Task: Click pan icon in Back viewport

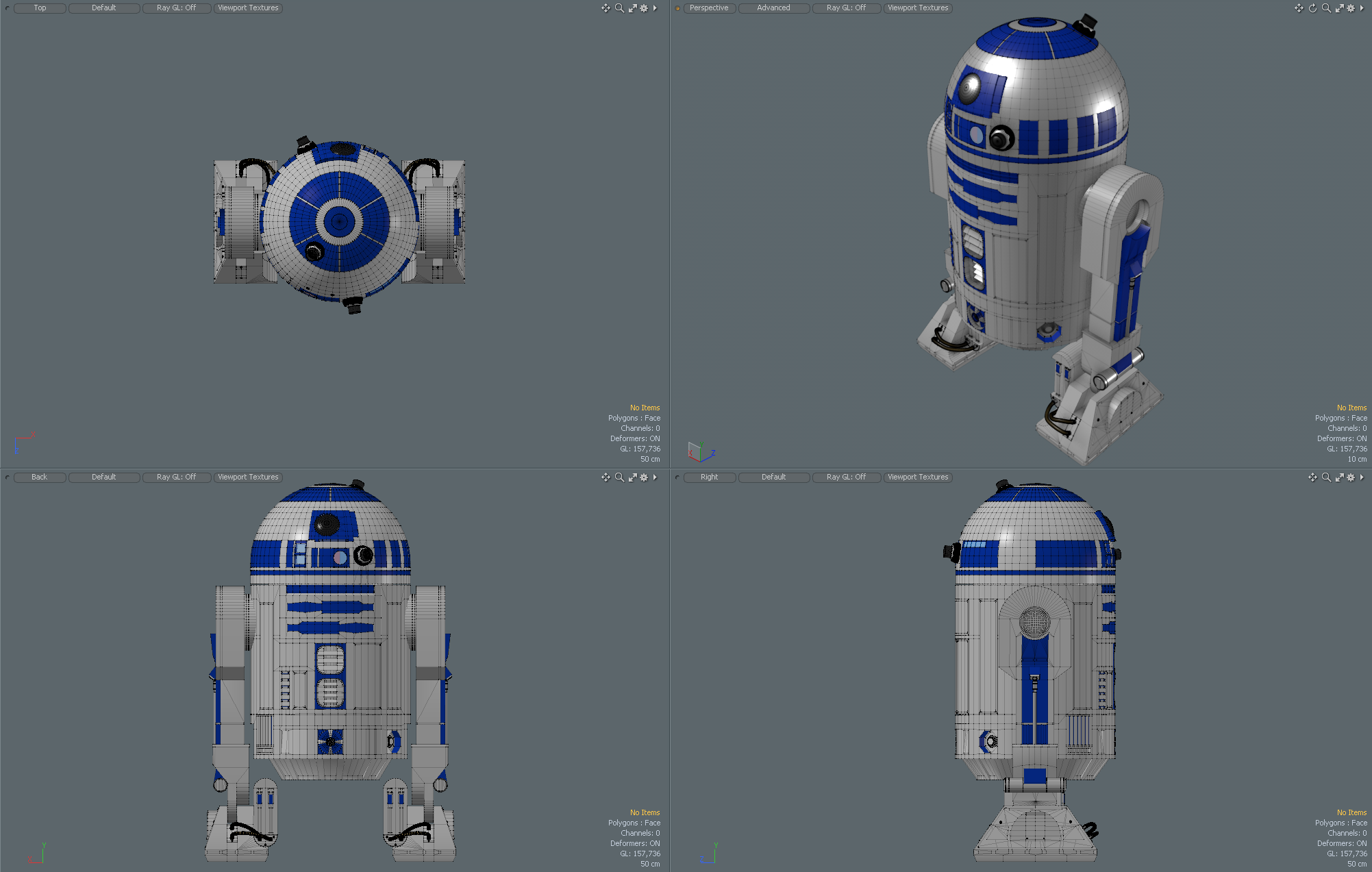Action: (606, 477)
